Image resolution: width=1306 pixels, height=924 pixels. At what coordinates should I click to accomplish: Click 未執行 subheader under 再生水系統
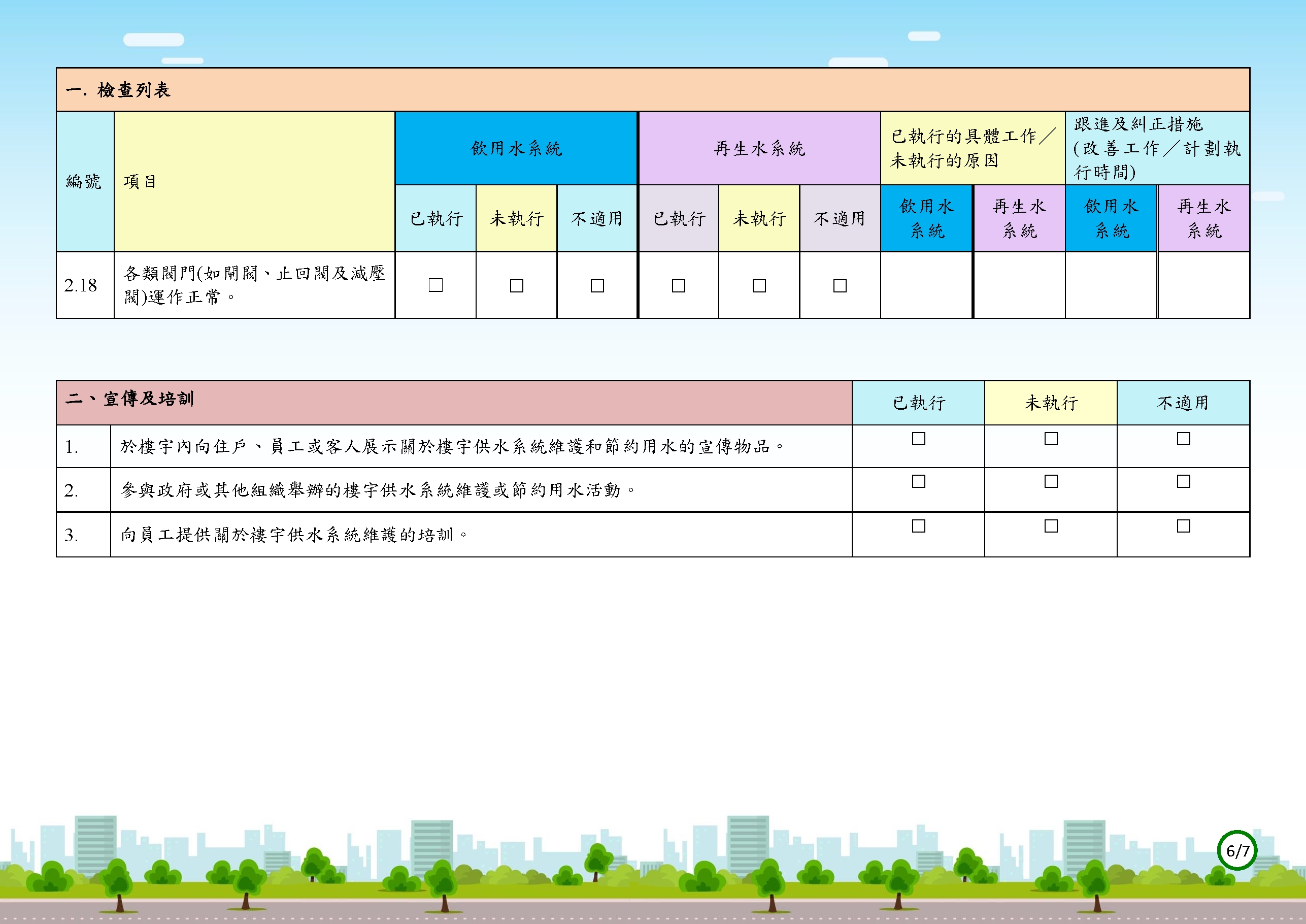click(759, 218)
